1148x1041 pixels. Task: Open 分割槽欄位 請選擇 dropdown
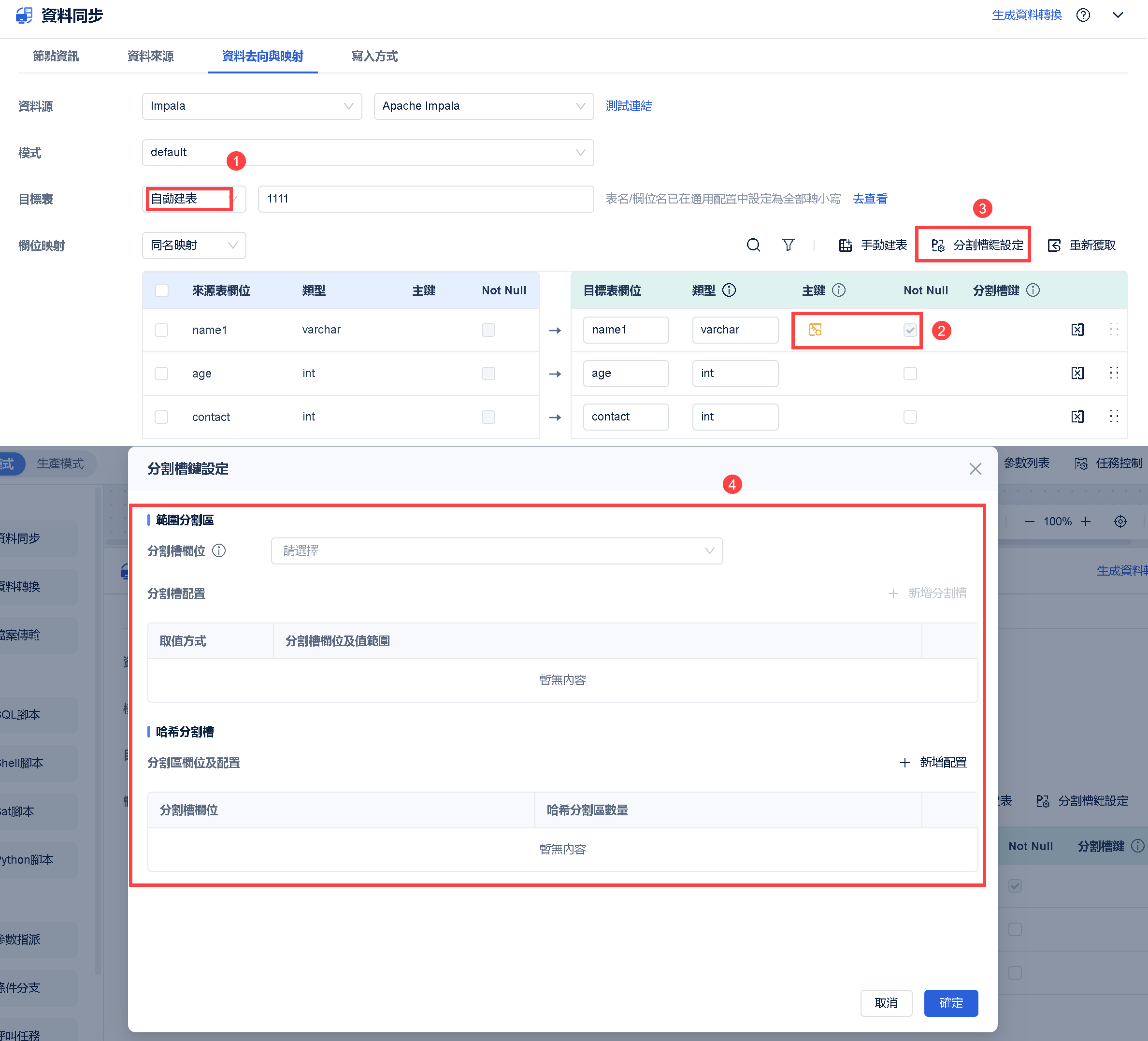[497, 550]
